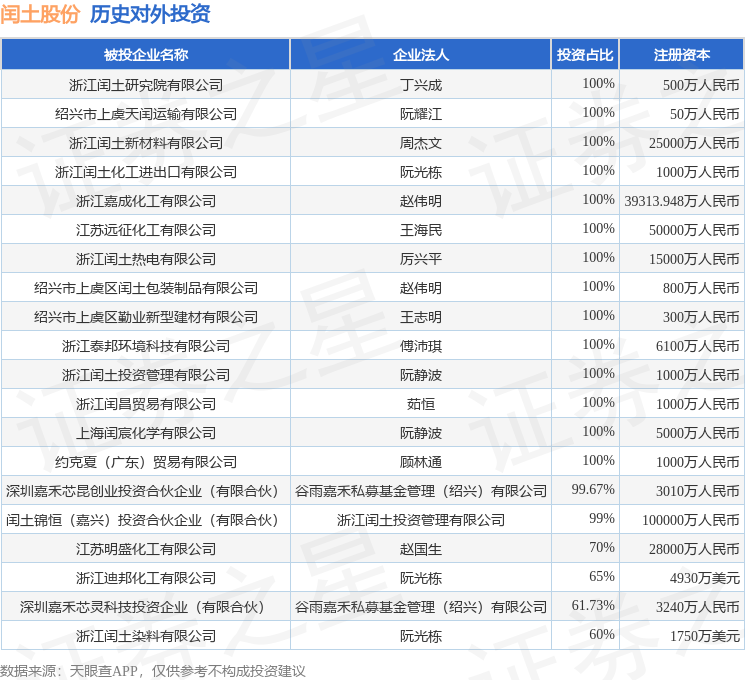This screenshot has height=680, width=745.
Task: Click legal person 傅沛琪
Action: point(420,346)
